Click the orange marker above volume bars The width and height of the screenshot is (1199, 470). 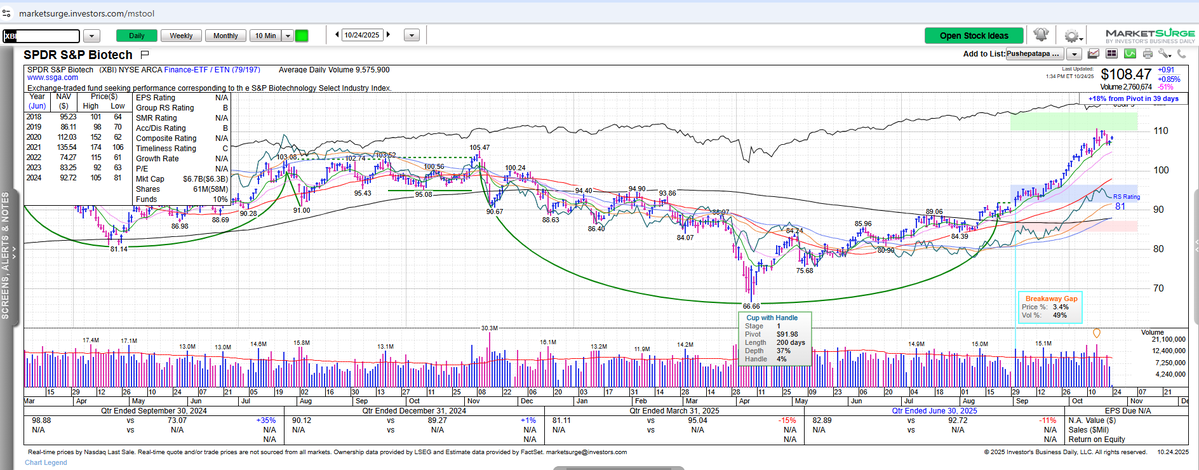pos(1097,333)
